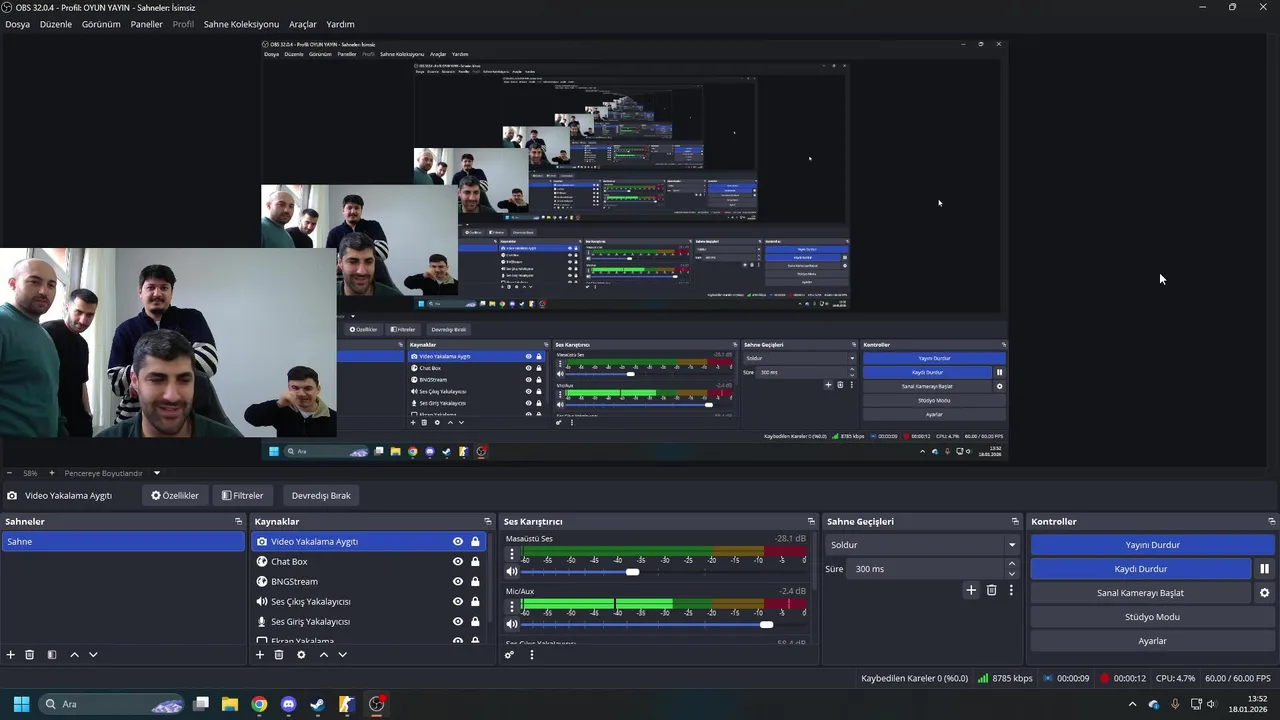
Task: Open Soldur transition dropdown
Action: pos(922,545)
